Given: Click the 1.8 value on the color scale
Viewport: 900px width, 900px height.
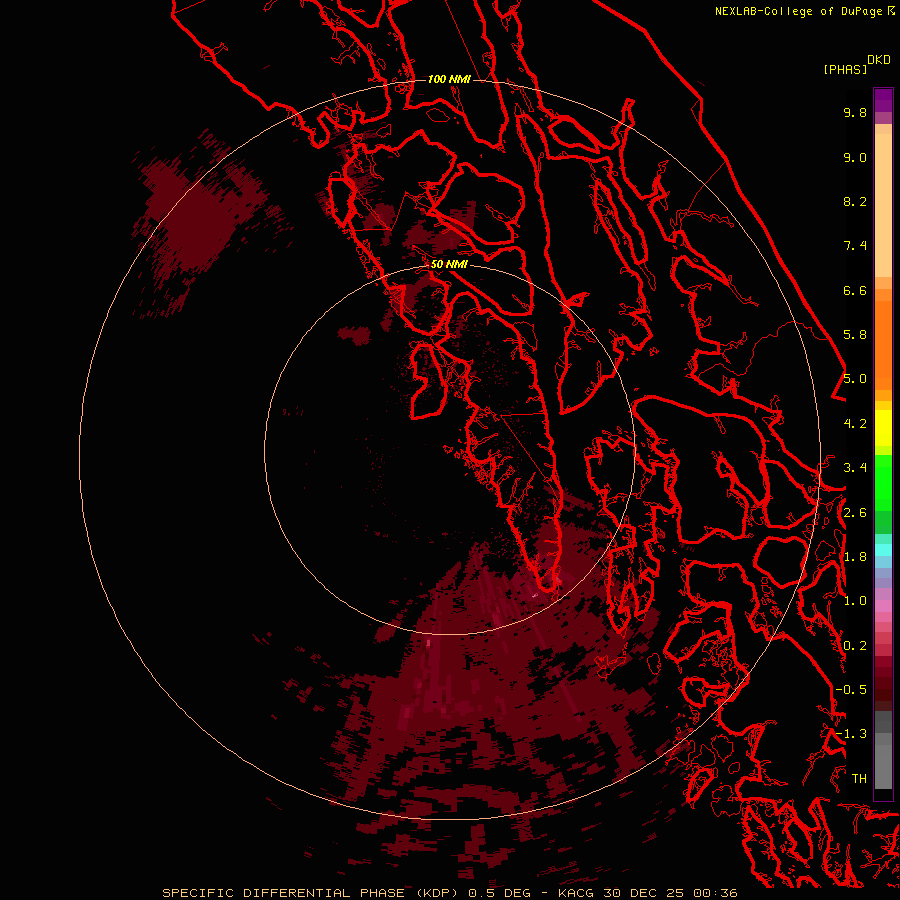Looking at the screenshot, I should point(855,557).
